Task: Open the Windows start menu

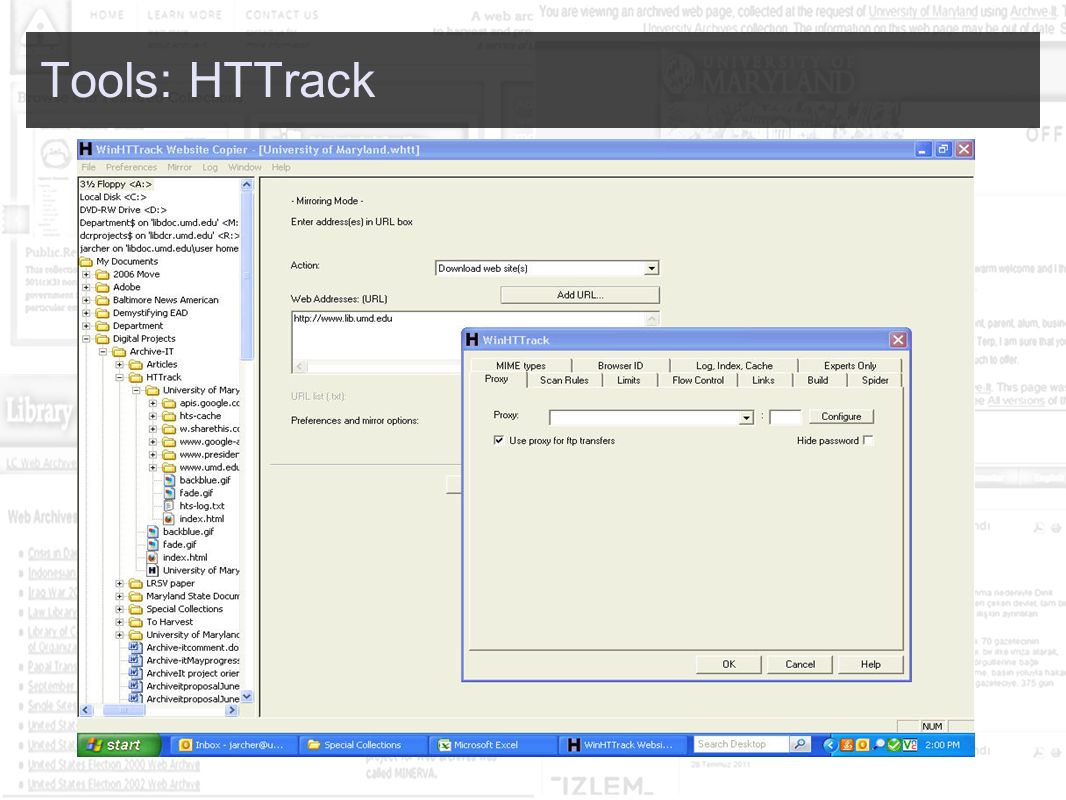Action: point(120,745)
